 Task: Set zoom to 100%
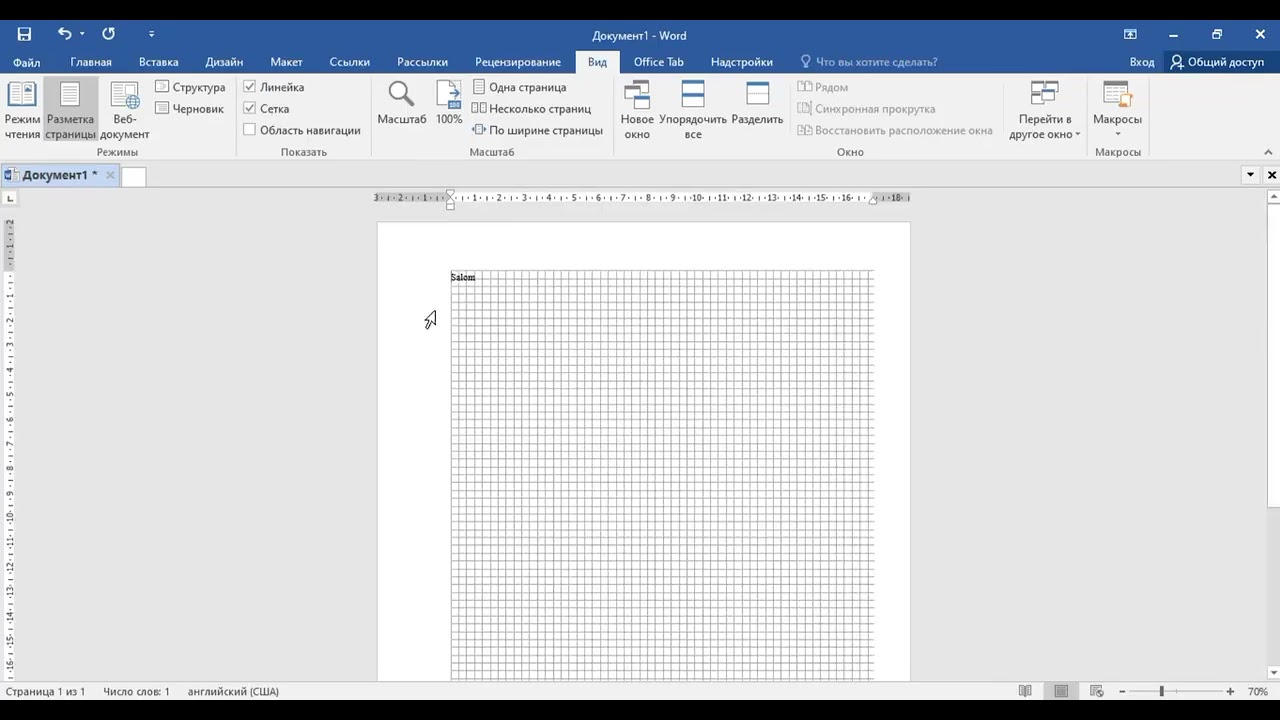click(x=449, y=104)
